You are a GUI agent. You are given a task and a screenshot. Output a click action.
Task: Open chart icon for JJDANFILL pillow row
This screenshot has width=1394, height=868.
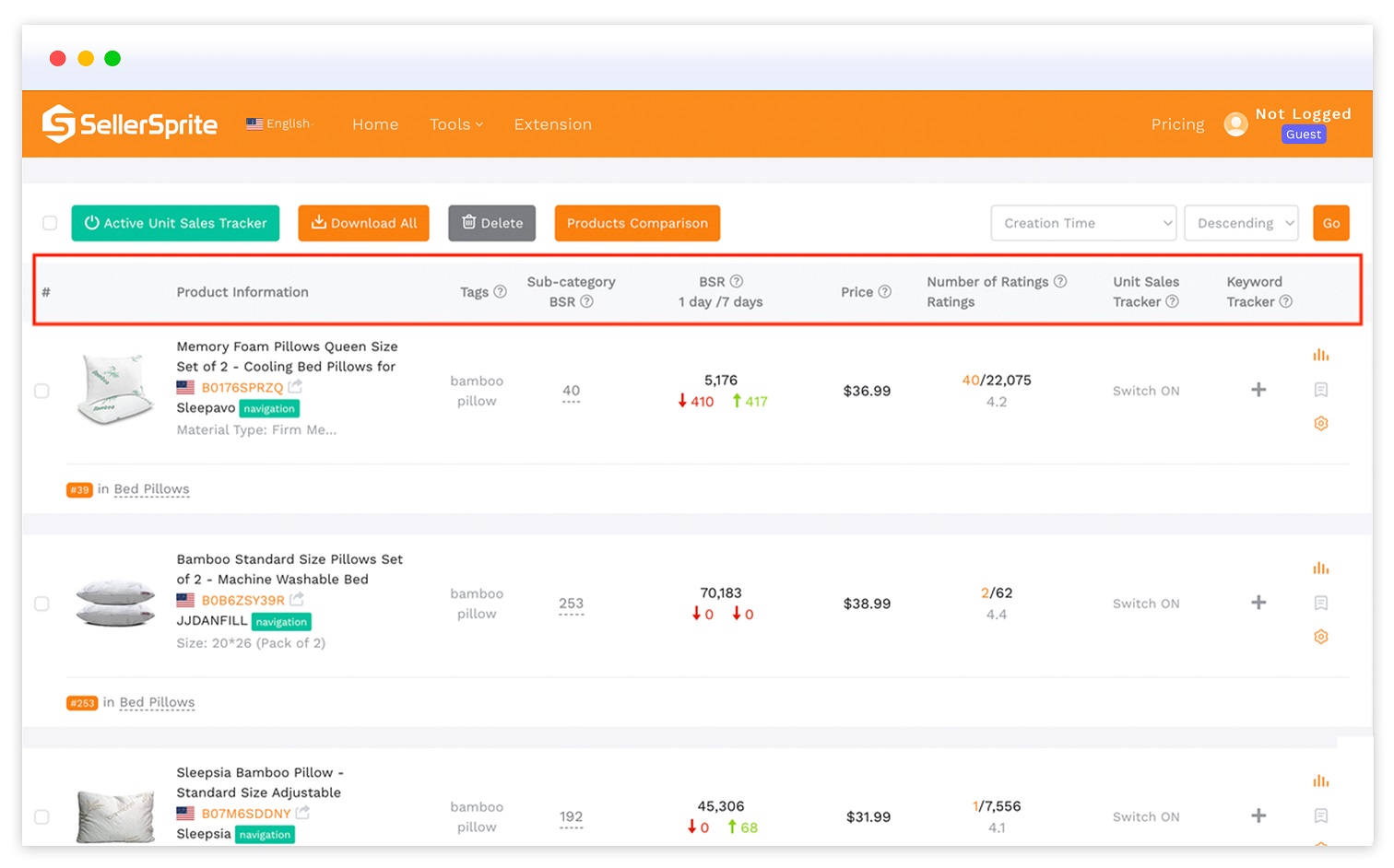(x=1320, y=568)
